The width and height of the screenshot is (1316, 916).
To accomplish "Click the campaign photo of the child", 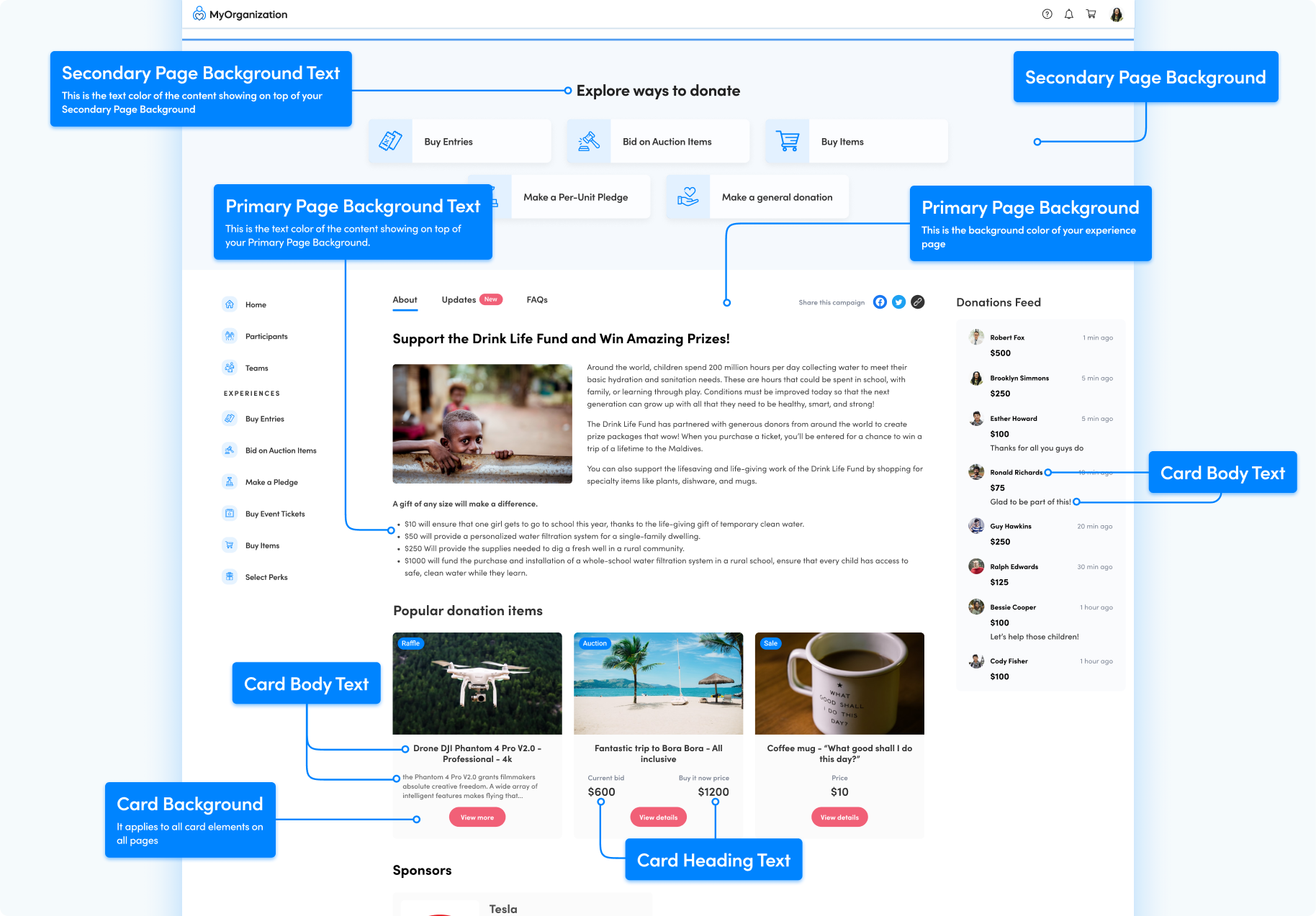I will [x=482, y=424].
